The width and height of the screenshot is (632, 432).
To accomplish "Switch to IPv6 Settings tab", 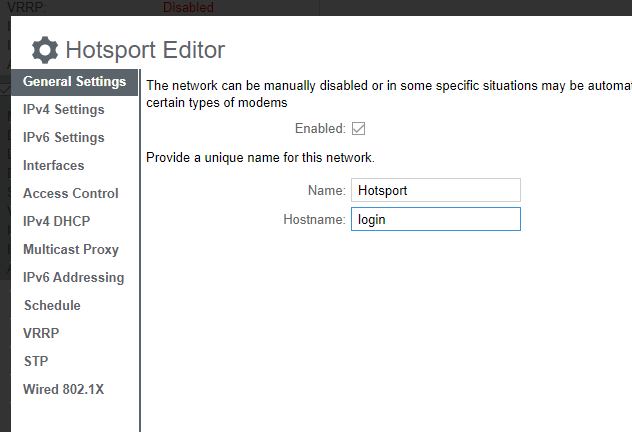I will coord(63,137).
